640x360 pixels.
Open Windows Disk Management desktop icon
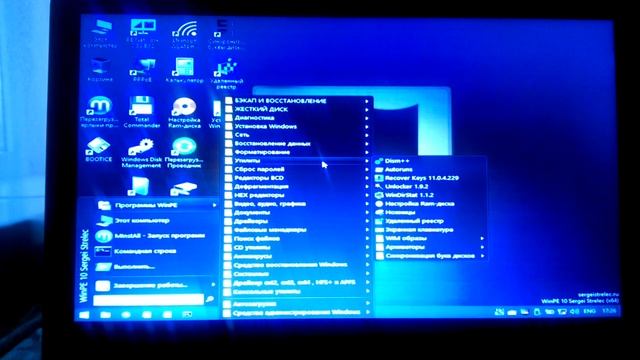pyautogui.click(x=142, y=153)
